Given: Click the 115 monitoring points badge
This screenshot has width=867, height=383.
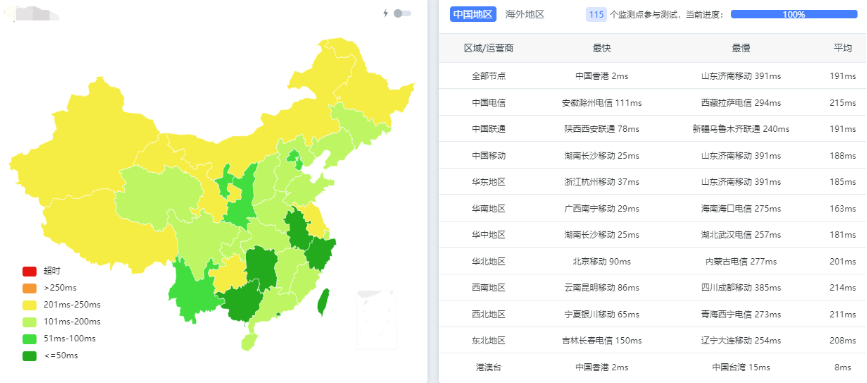Looking at the screenshot, I should pos(596,15).
